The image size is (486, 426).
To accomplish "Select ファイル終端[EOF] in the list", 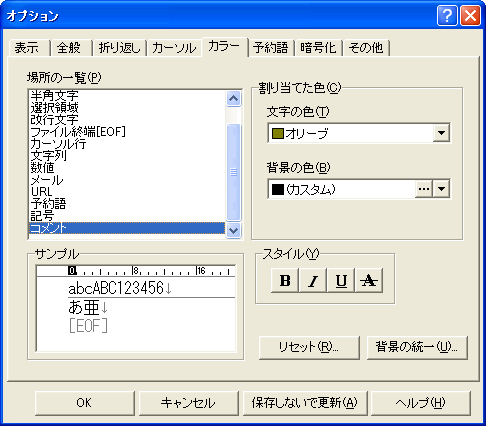I will 127,132.
